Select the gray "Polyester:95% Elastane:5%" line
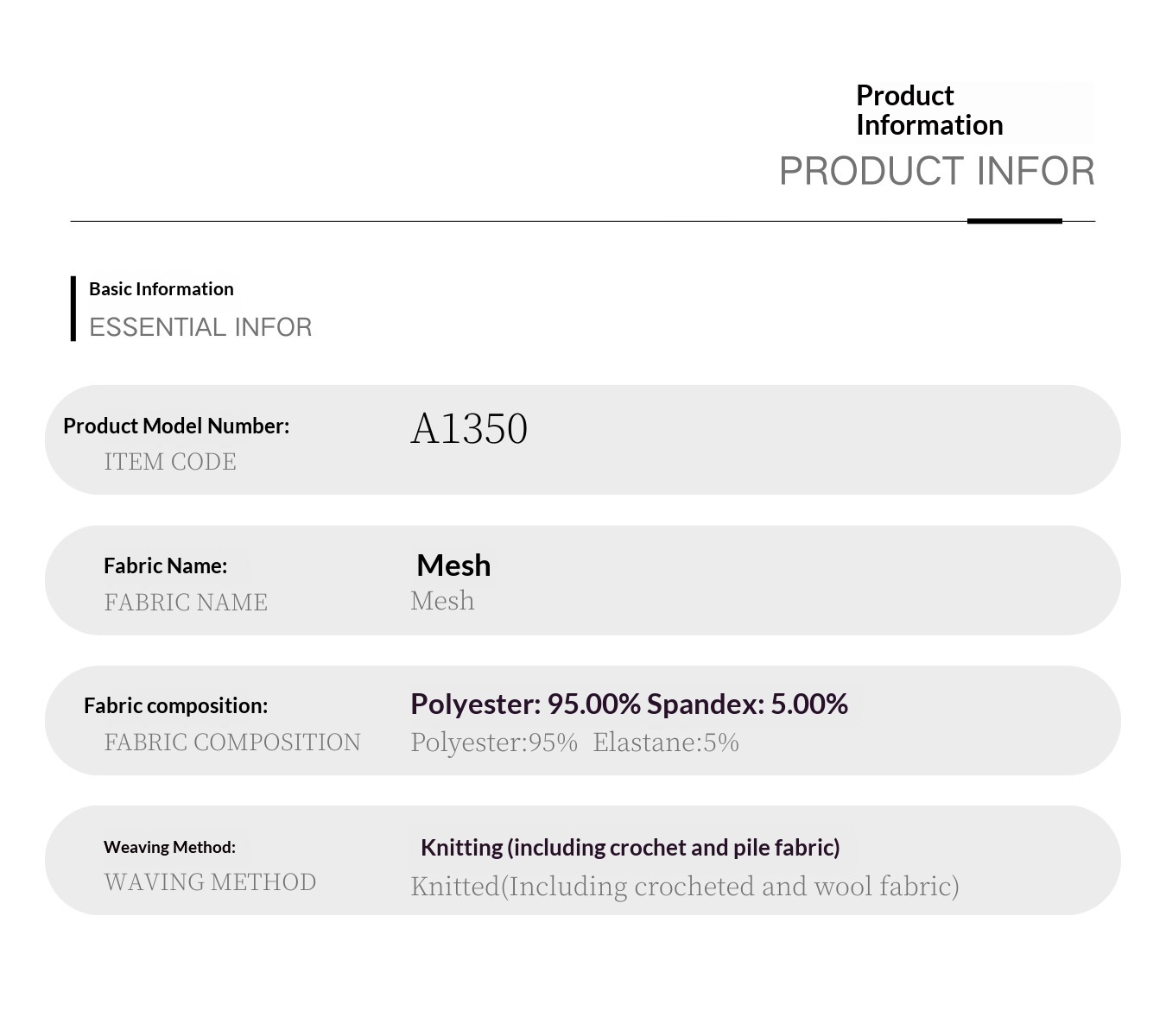The width and height of the screenshot is (1166, 1036). [x=574, y=742]
